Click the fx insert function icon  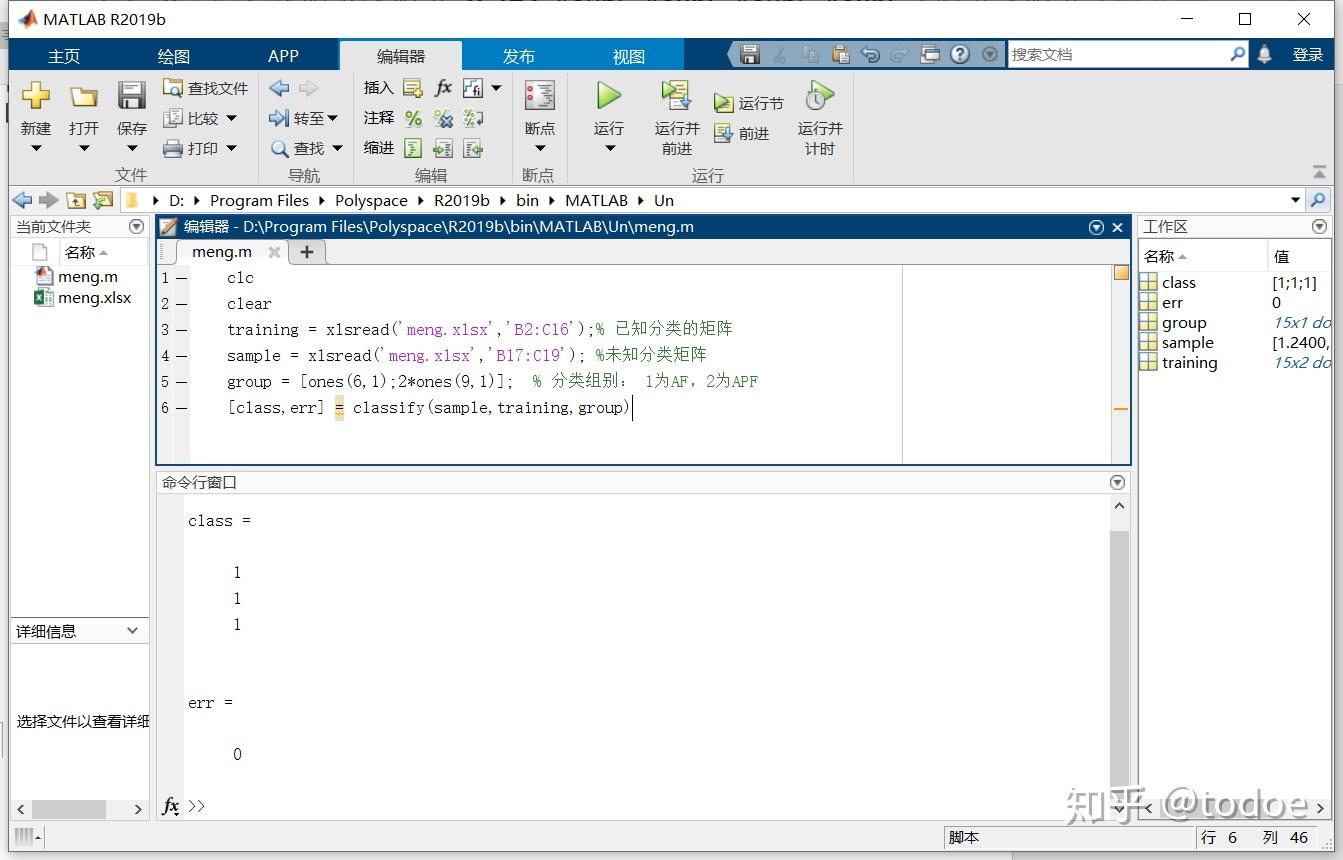pyautogui.click(x=442, y=87)
